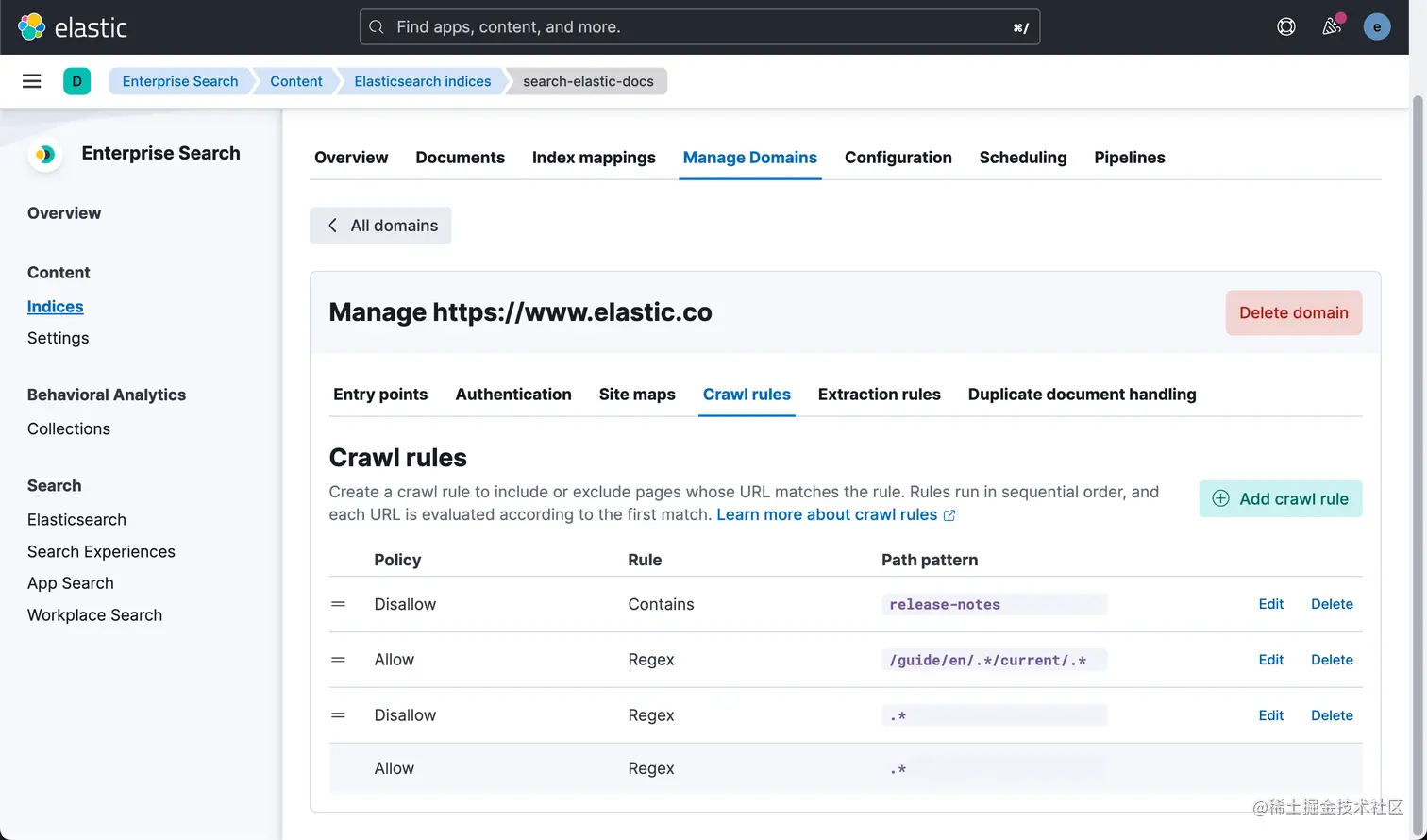Click the Elastic logo
The height and width of the screenshot is (840, 1427).
point(73,26)
